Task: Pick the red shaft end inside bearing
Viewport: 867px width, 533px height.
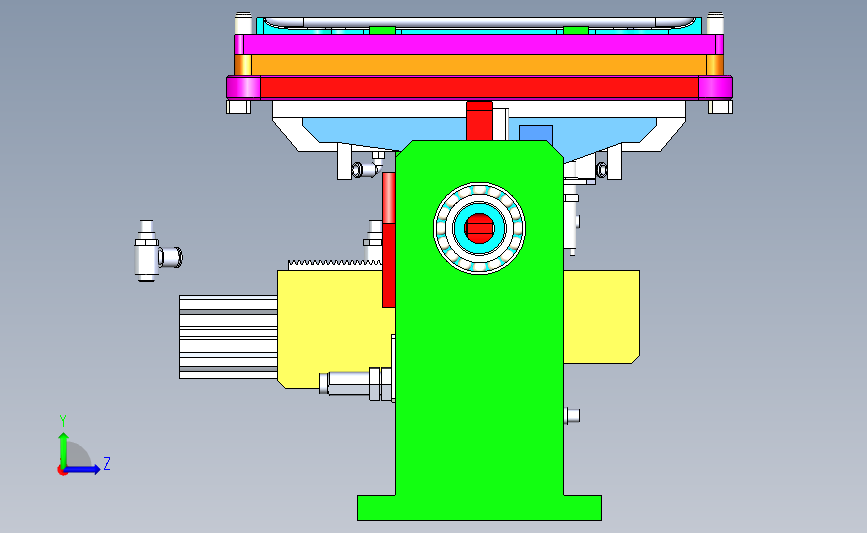Action: click(x=479, y=228)
